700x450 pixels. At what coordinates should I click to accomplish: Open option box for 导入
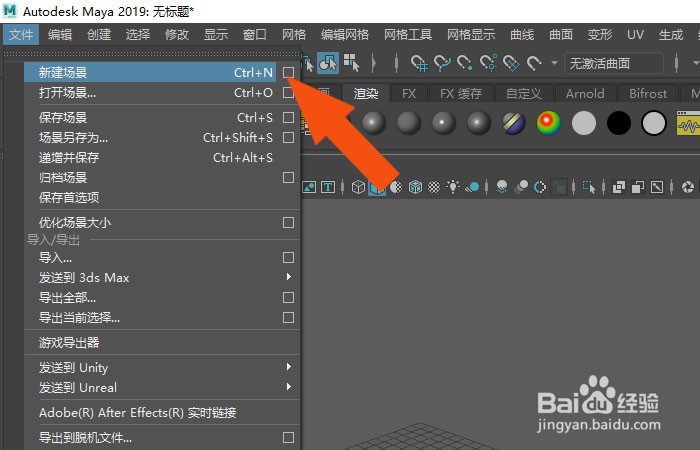pos(288,258)
